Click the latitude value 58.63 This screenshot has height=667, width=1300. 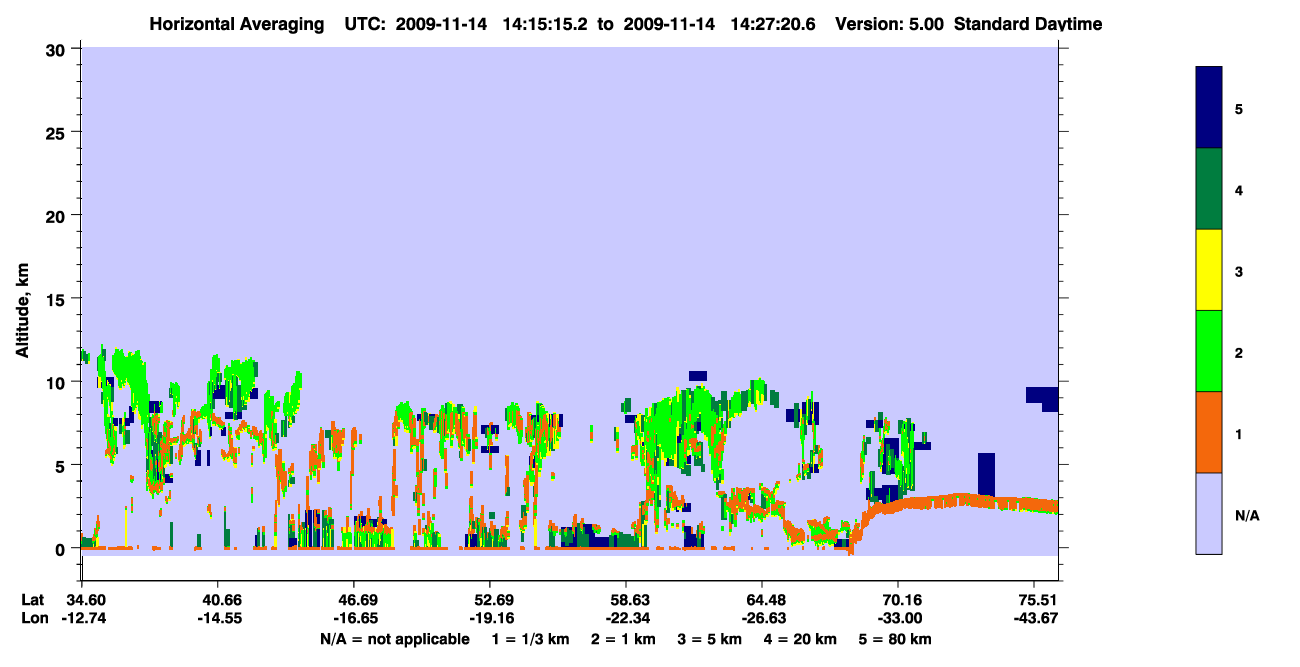(626, 600)
